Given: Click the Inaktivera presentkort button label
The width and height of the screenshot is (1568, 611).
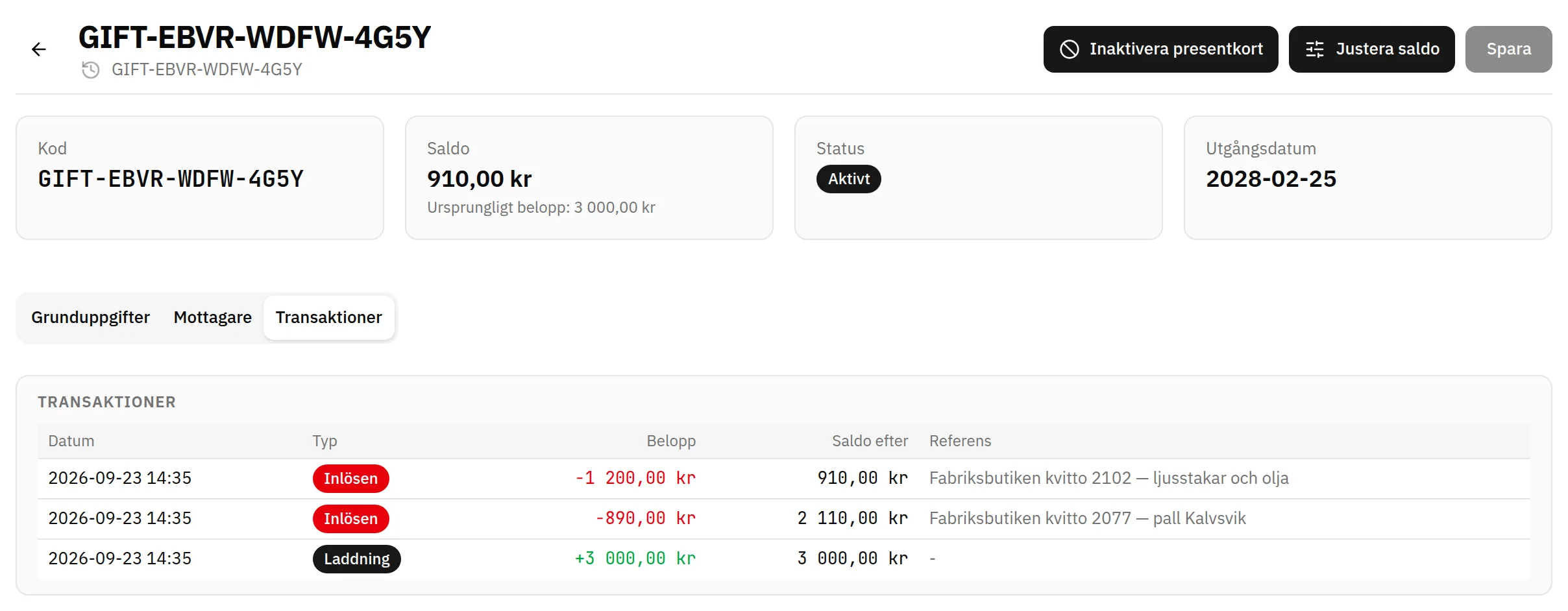Looking at the screenshot, I should 1176,49.
